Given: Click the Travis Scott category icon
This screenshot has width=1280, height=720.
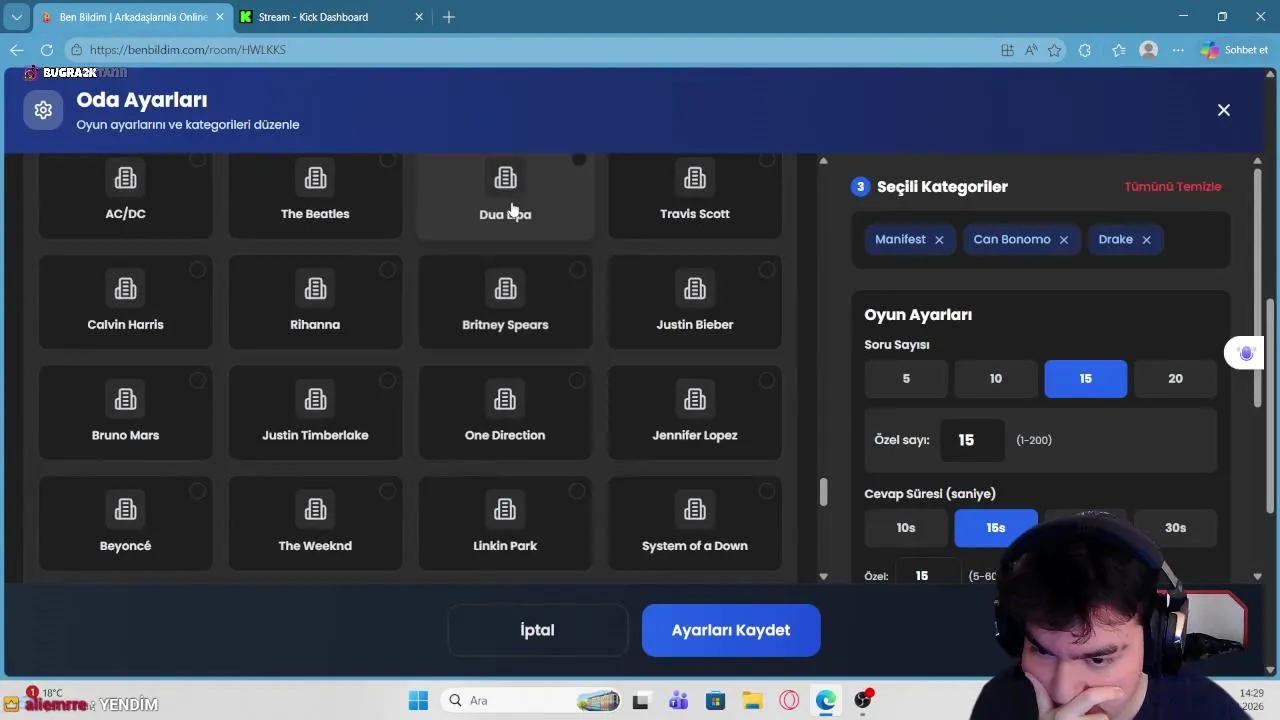Looking at the screenshot, I should 695,178.
